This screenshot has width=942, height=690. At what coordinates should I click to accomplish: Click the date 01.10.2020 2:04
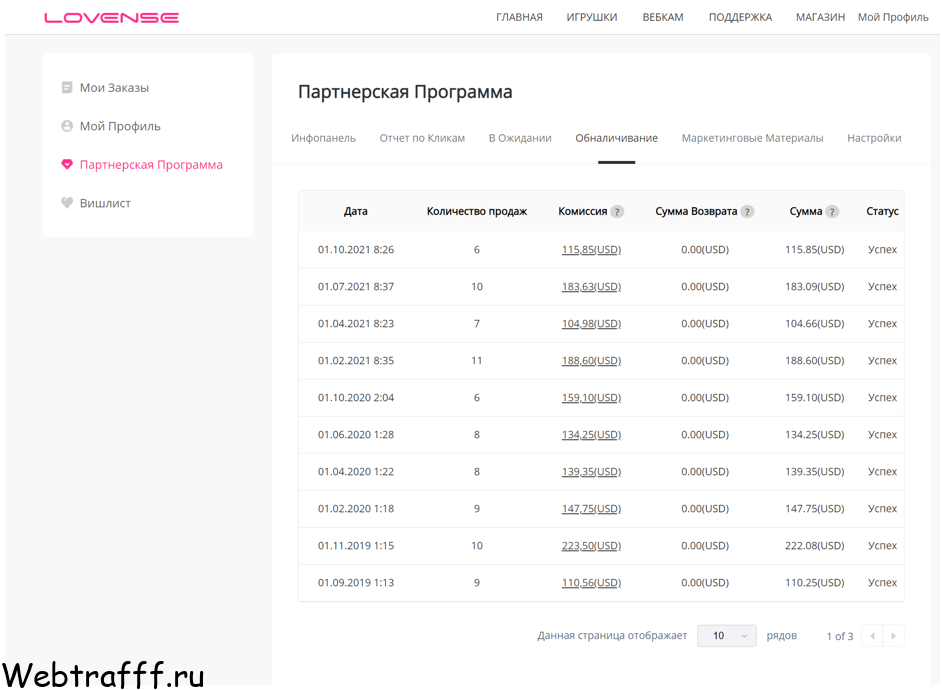pos(356,398)
